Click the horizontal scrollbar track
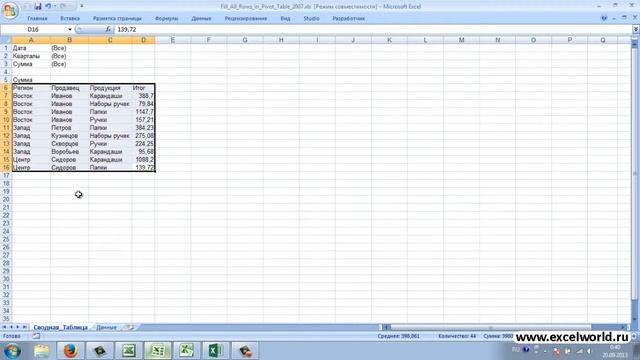 (x=506, y=327)
